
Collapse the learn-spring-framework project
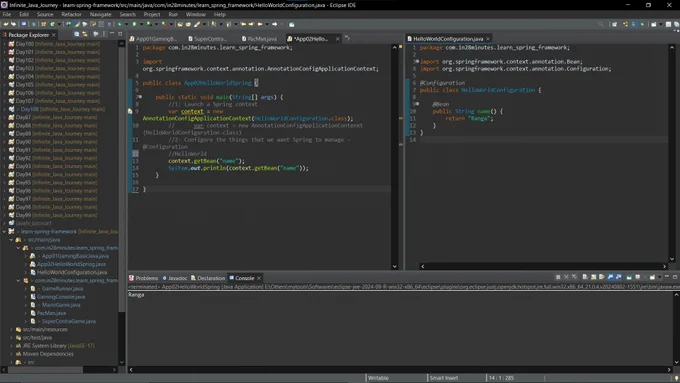pyautogui.click(x=4, y=232)
